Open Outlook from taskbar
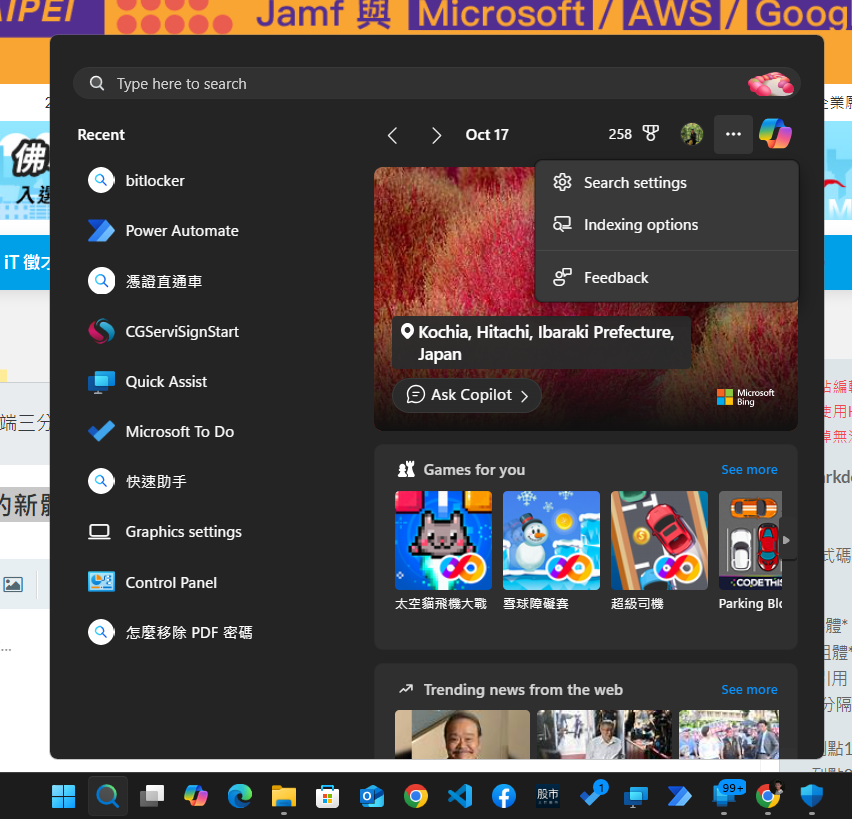Image resolution: width=852 pixels, height=819 pixels. tap(372, 797)
